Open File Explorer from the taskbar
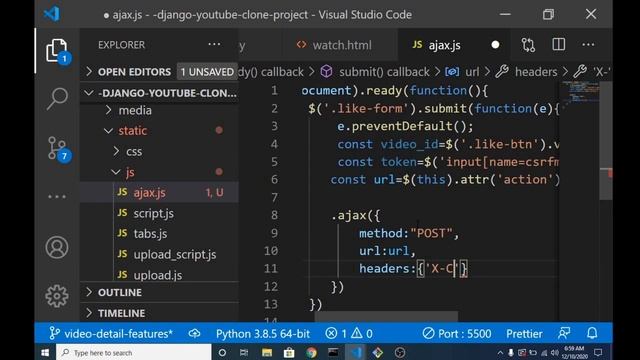640x360 pixels. pyautogui.click(x=267, y=352)
